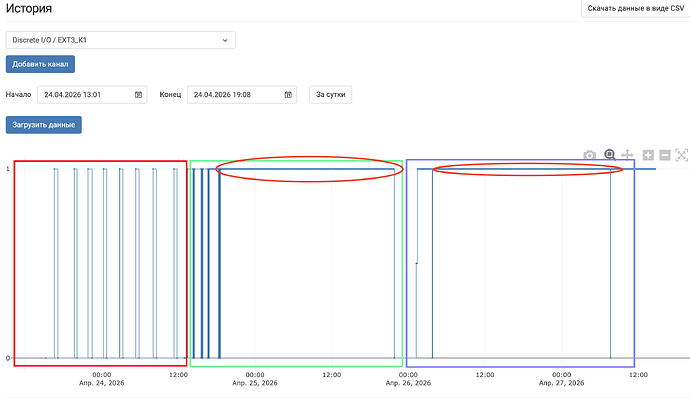The width and height of the screenshot is (690, 398).
Task: Click the За сутки button
Action: click(330, 95)
